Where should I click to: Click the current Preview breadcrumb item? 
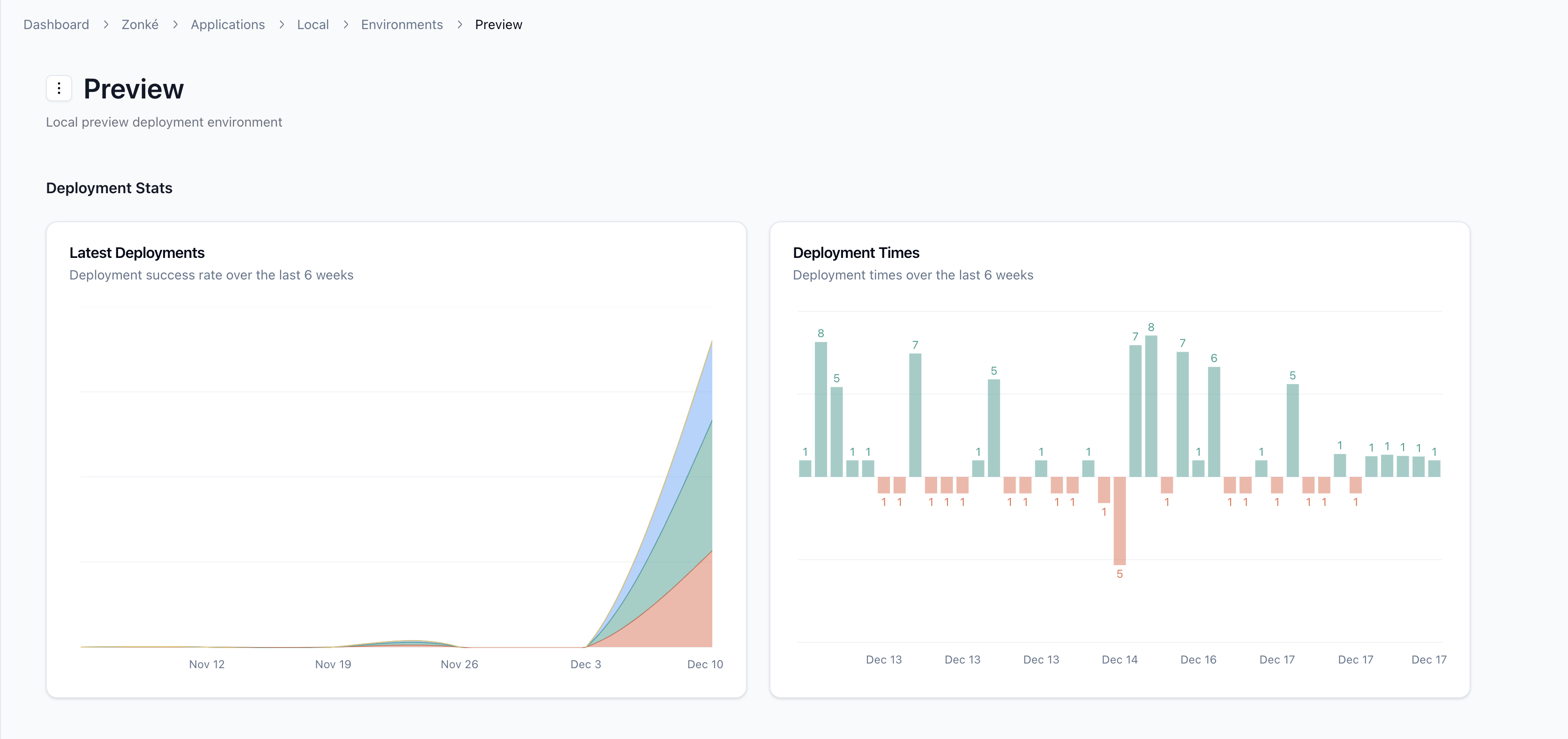(x=498, y=24)
